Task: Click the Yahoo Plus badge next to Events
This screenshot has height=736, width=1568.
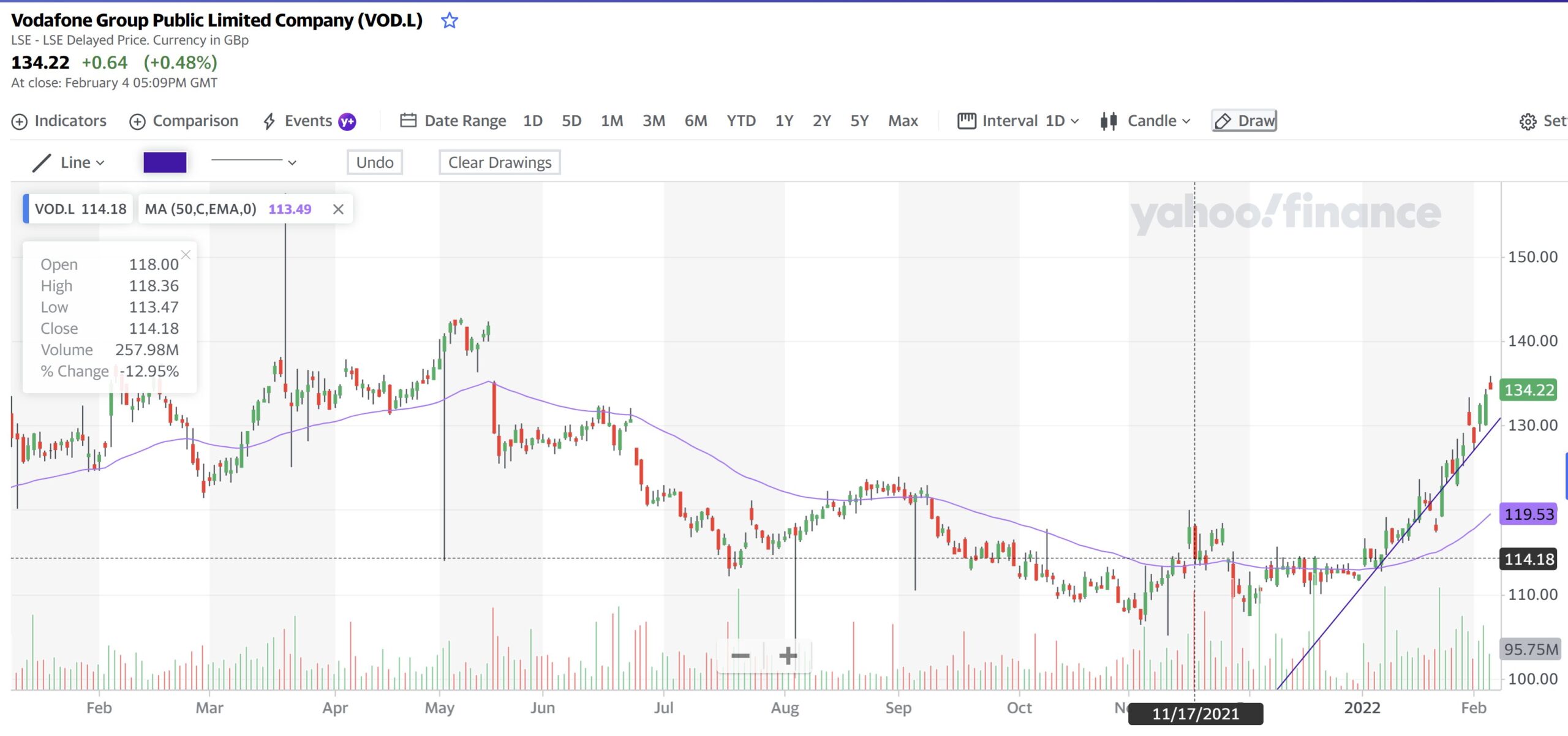Action: pyautogui.click(x=347, y=122)
